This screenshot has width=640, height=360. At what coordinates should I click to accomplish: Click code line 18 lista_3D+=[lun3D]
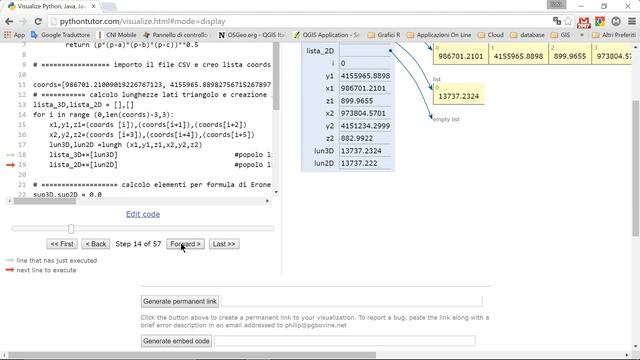coord(83,155)
